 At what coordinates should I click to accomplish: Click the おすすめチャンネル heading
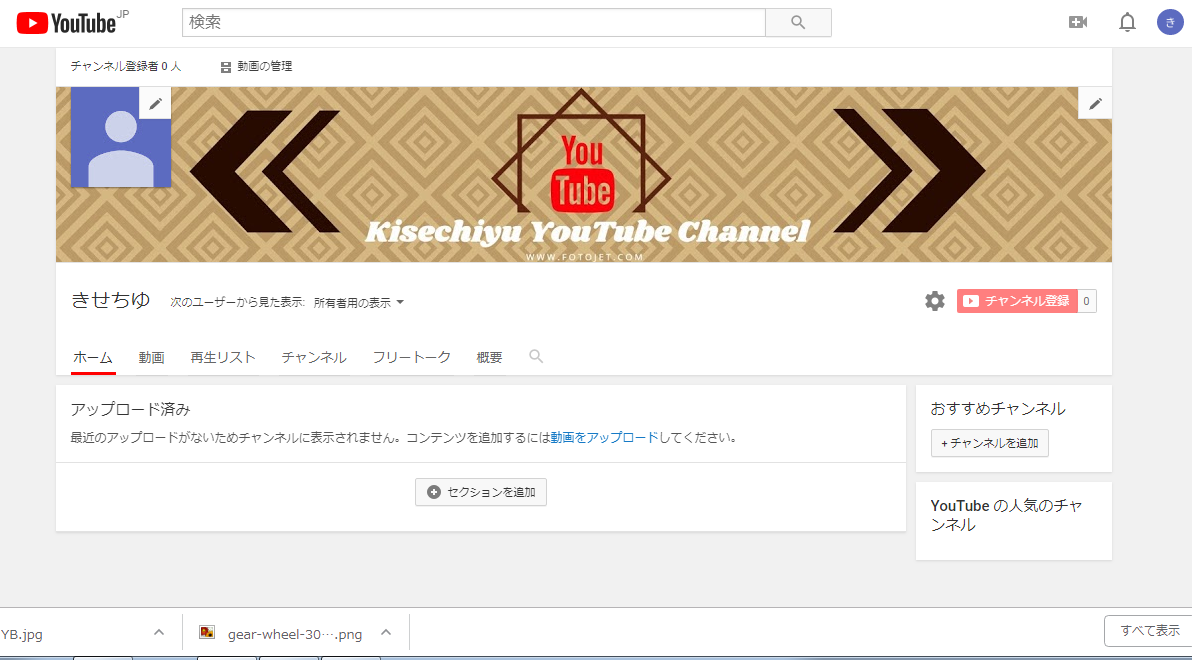[997, 409]
